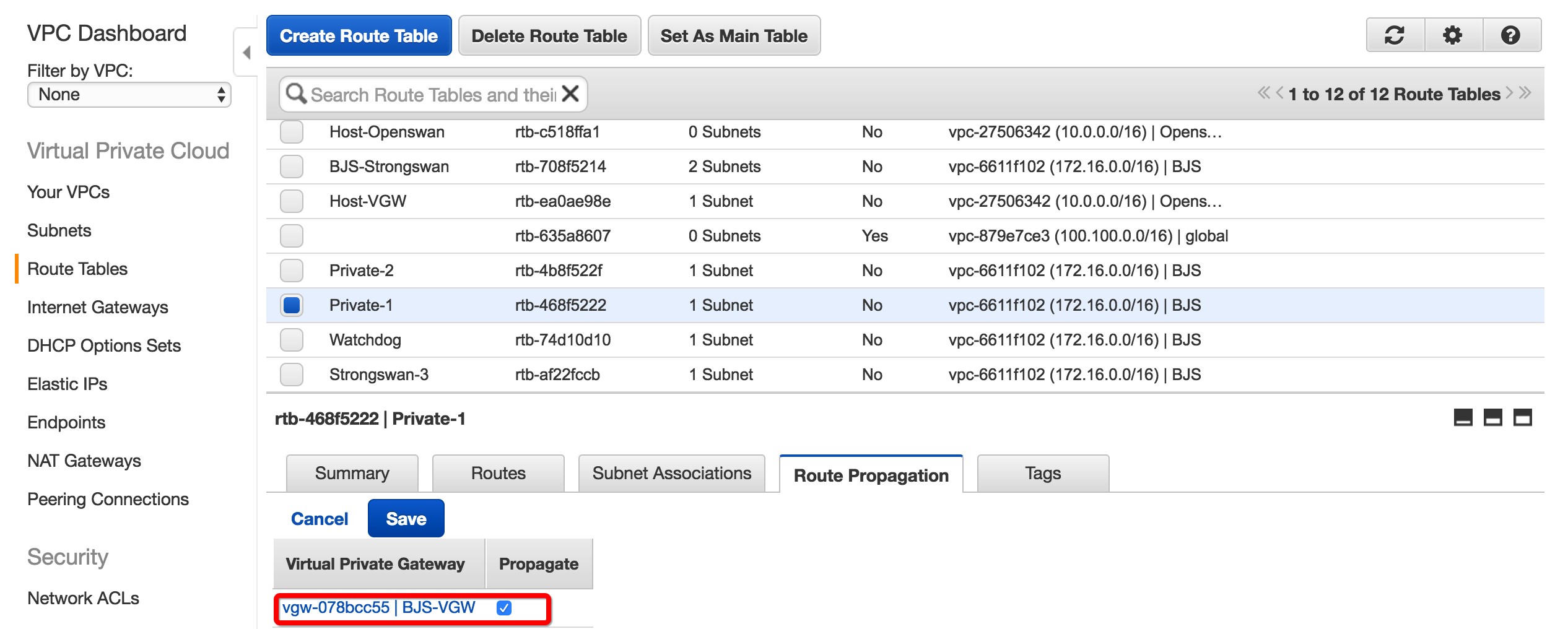Select the Watchdog route table checkbox

(292, 340)
